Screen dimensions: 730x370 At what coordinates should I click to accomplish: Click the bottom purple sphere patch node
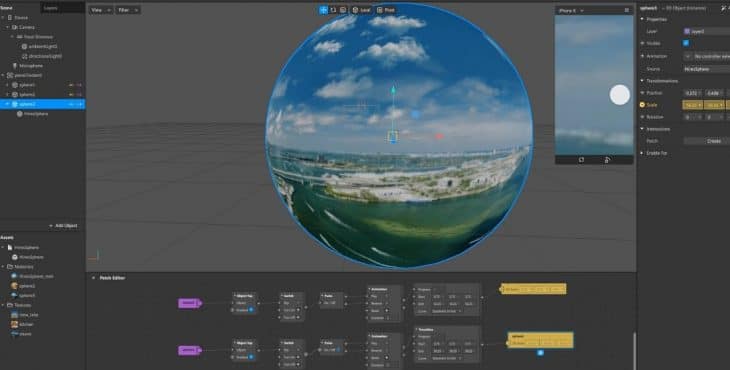(x=189, y=350)
